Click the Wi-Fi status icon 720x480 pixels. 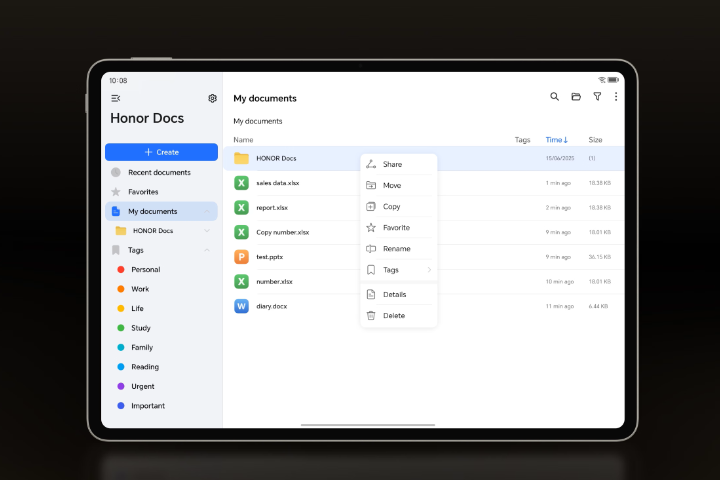(x=602, y=80)
